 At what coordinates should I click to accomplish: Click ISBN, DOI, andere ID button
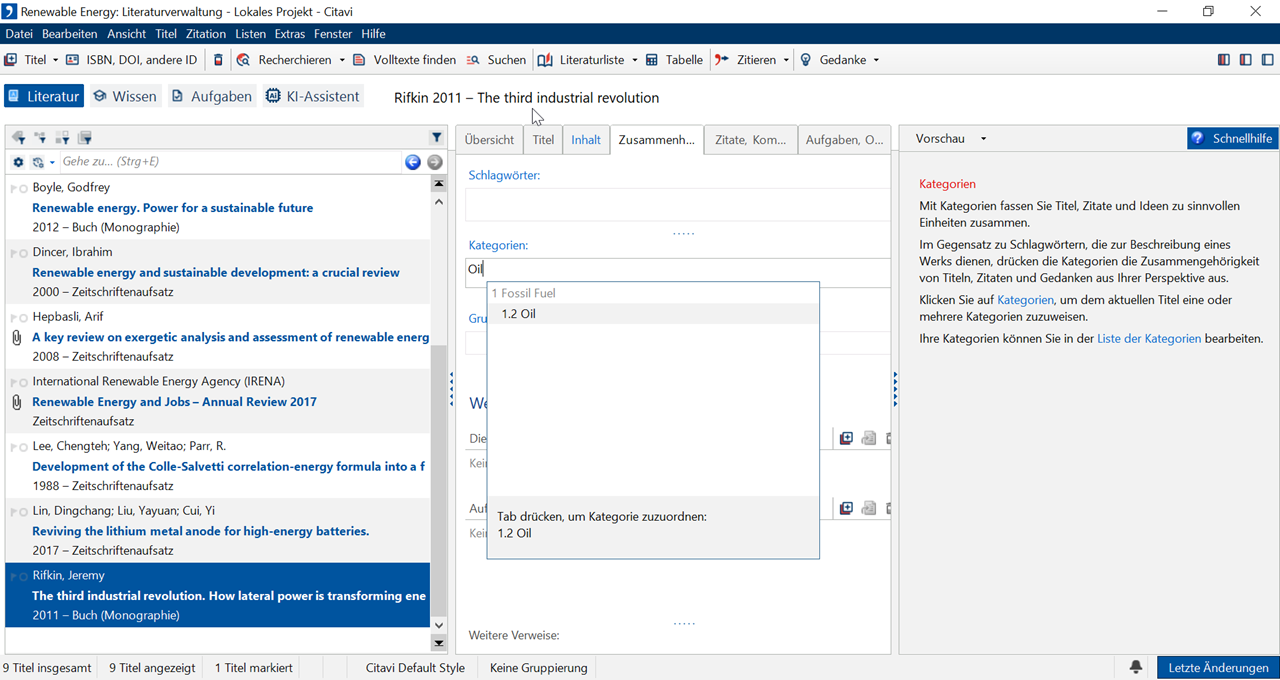pyautogui.click(x=131, y=60)
